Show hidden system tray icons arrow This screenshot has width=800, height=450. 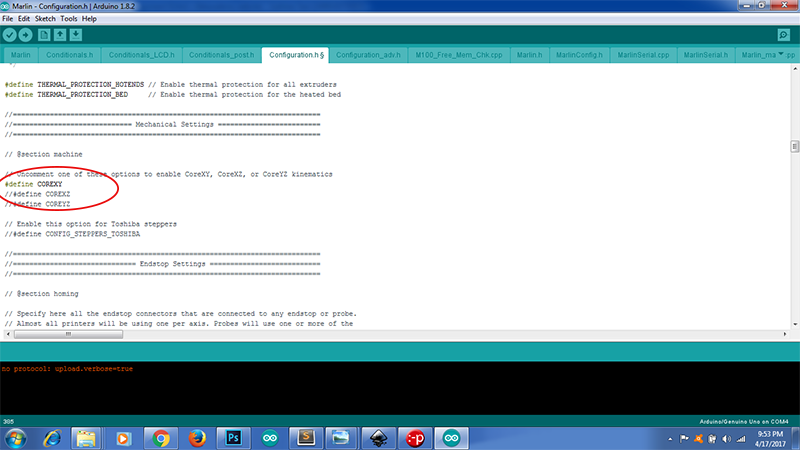pyautogui.click(x=670, y=439)
